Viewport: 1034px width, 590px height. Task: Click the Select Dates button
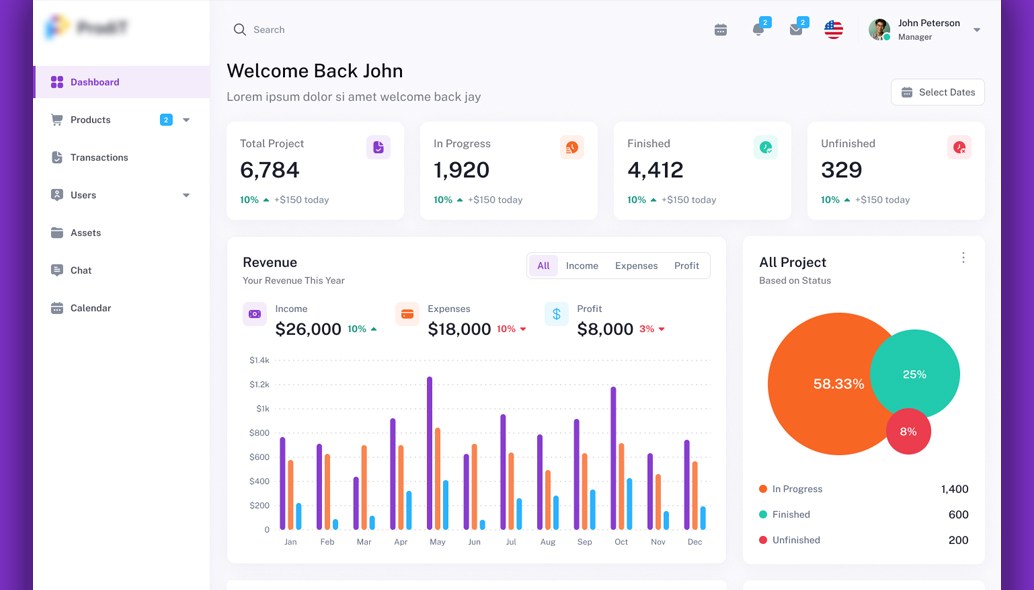click(x=937, y=92)
